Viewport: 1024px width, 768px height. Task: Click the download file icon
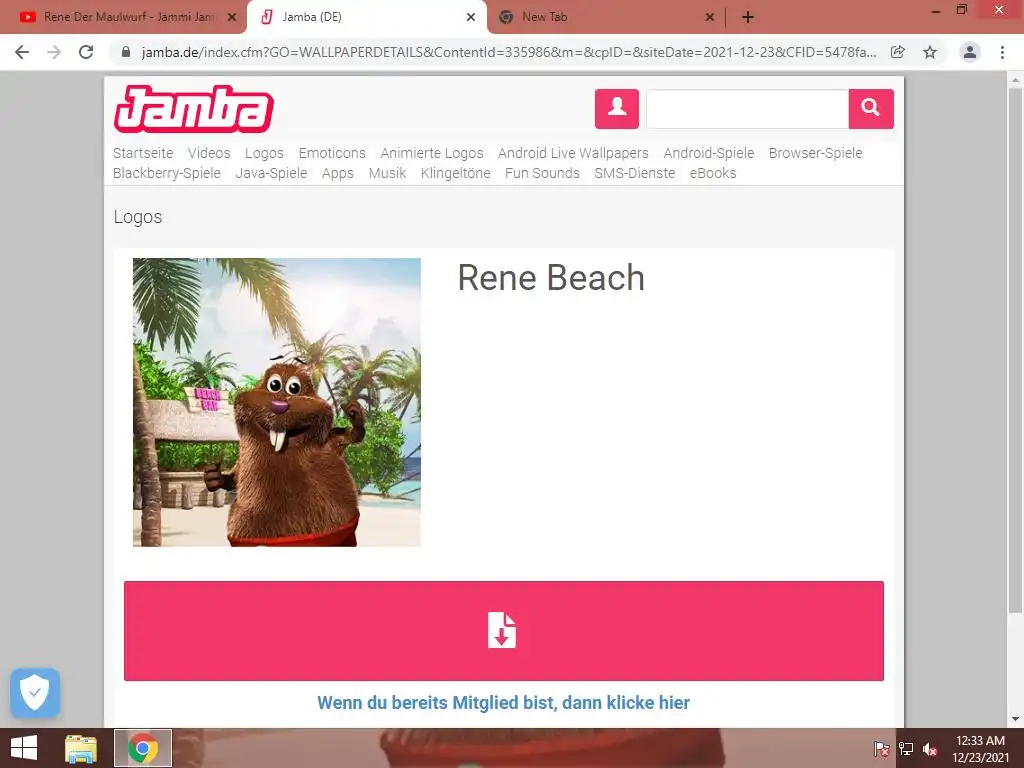pyautogui.click(x=502, y=630)
